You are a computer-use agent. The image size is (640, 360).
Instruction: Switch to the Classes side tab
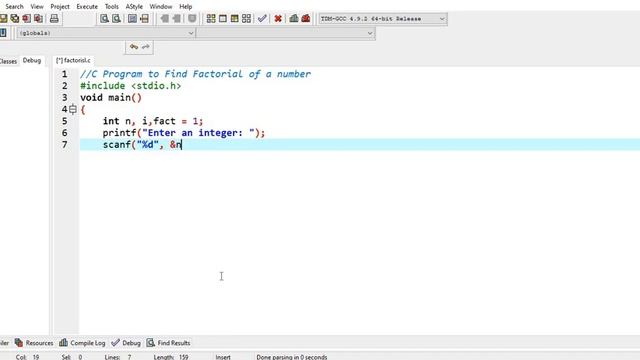pos(8,61)
